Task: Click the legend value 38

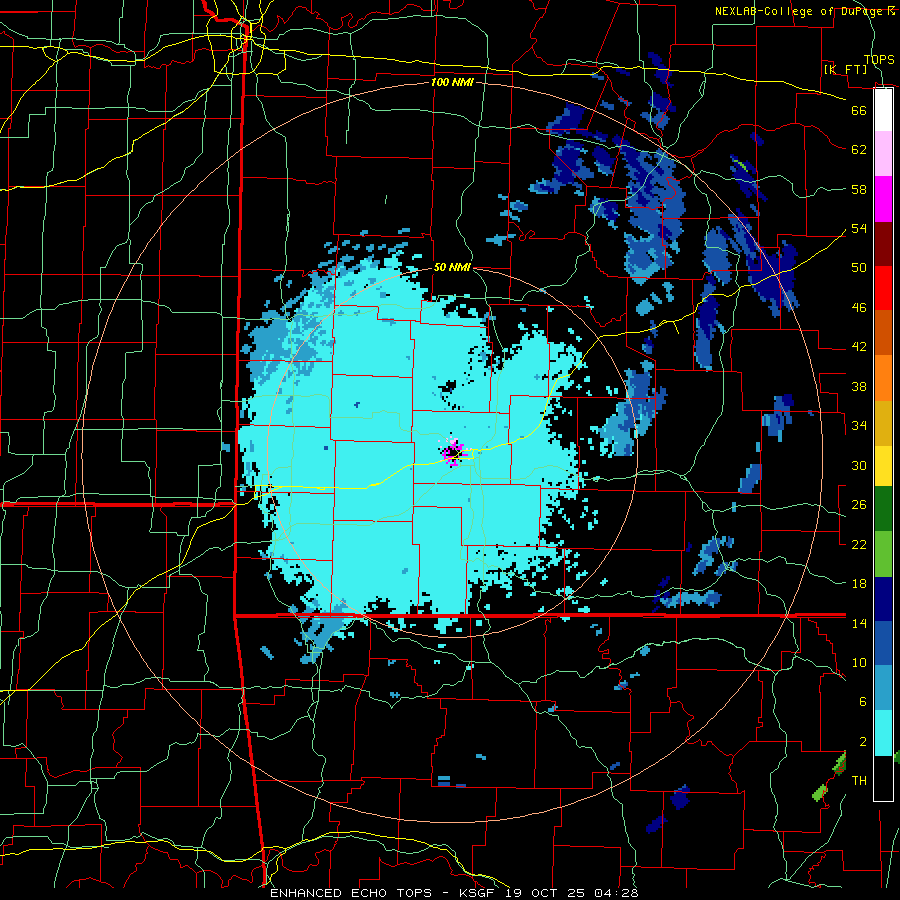Action: click(x=859, y=386)
